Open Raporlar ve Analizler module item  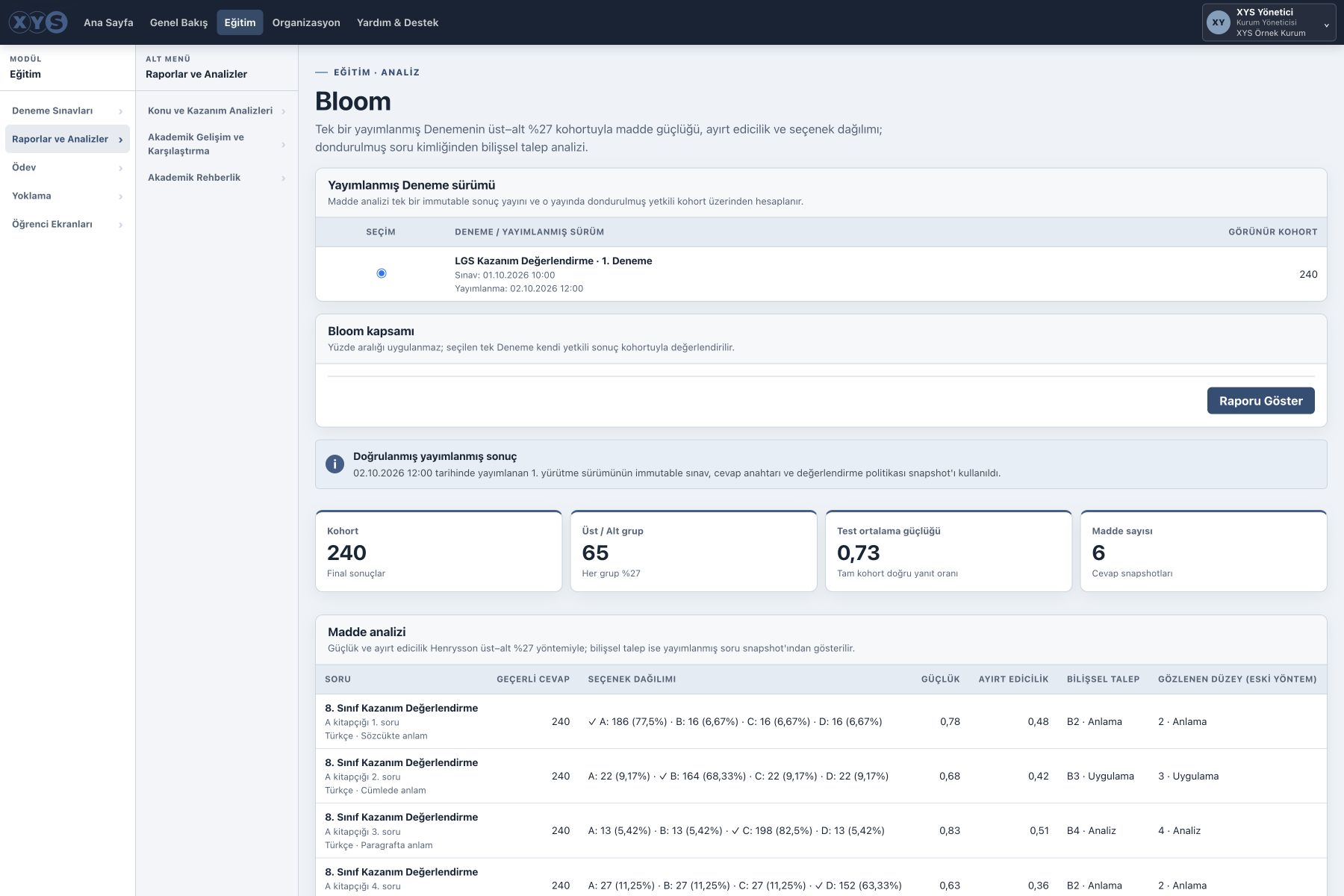[x=67, y=139]
